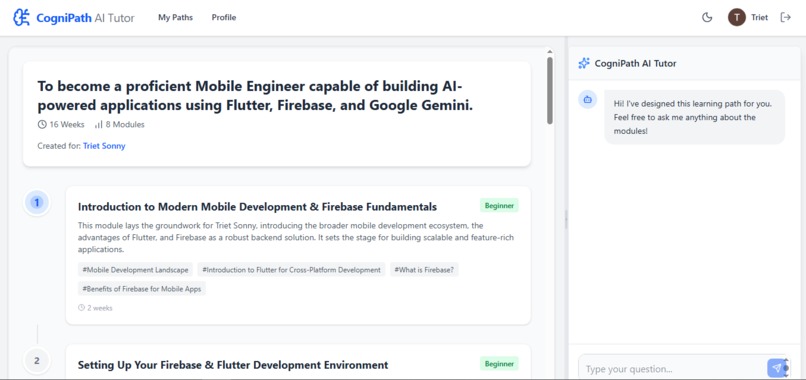Screen dimensions: 806x380
Task: Click the robot avatar icon in chat
Action: [588, 99]
